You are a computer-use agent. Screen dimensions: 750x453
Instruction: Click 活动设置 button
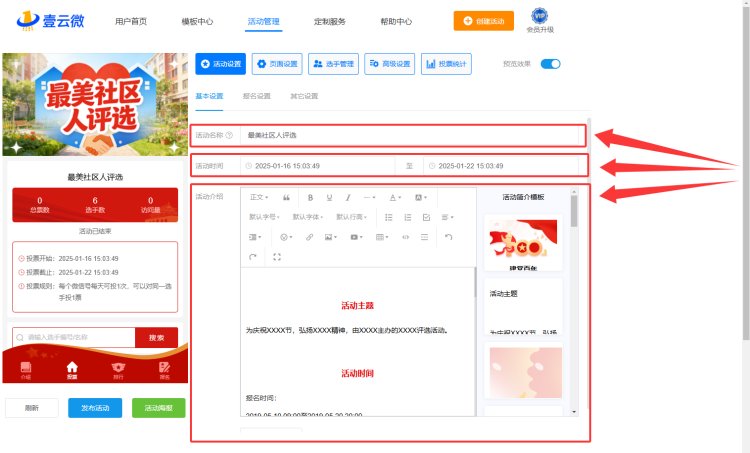tap(221, 64)
